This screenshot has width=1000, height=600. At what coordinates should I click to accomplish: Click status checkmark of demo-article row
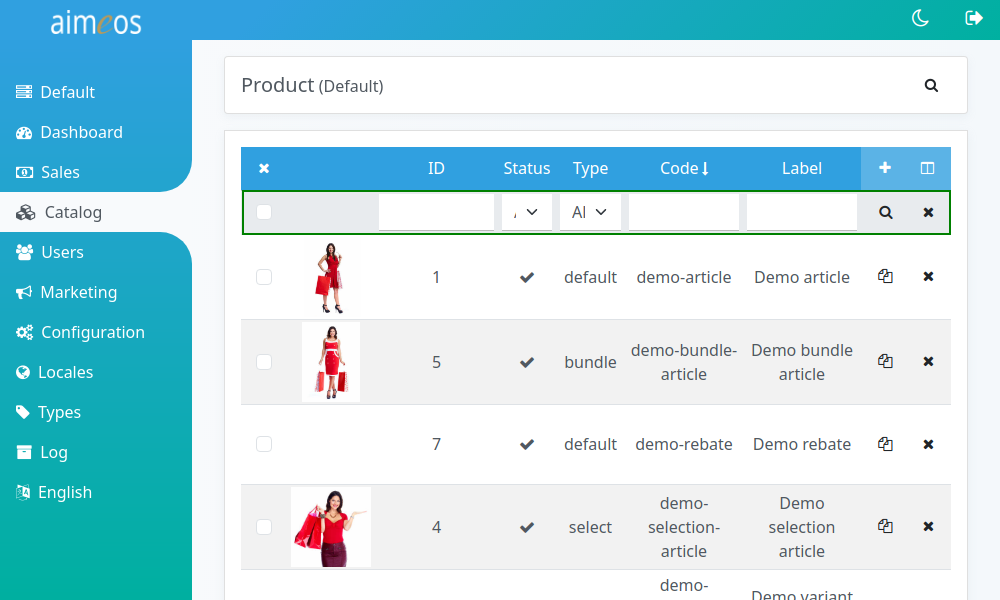pos(527,277)
